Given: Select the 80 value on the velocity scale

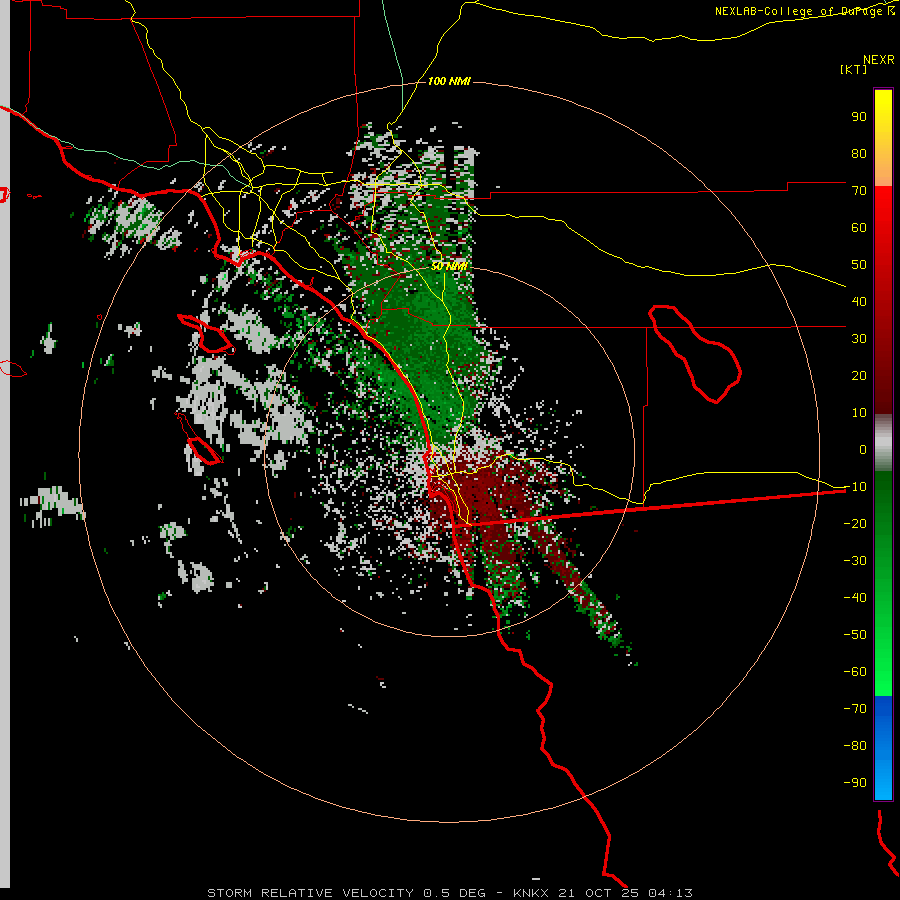Looking at the screenshot, I should [x=859, y=154].
